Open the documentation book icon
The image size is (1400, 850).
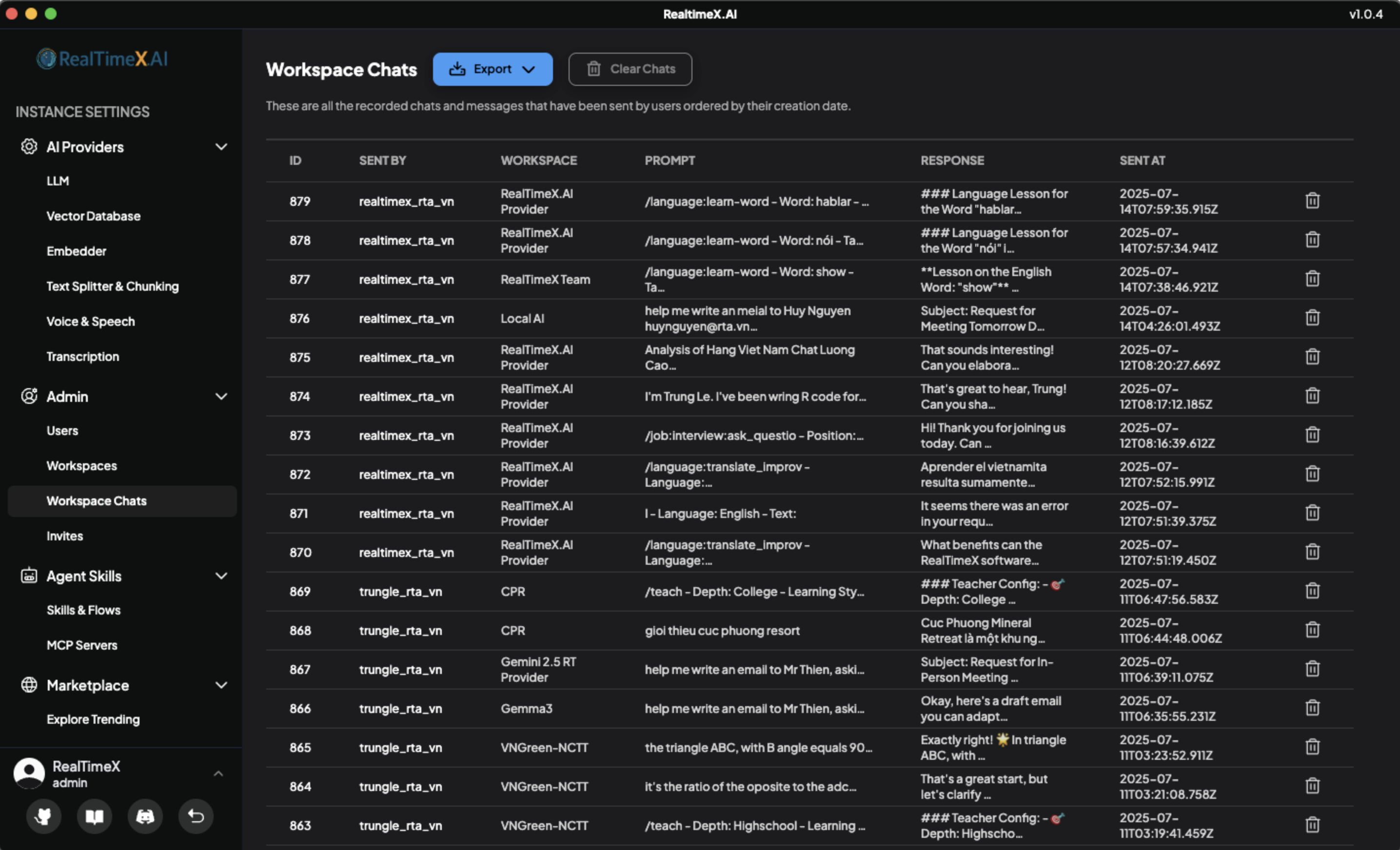pos(94,816)
